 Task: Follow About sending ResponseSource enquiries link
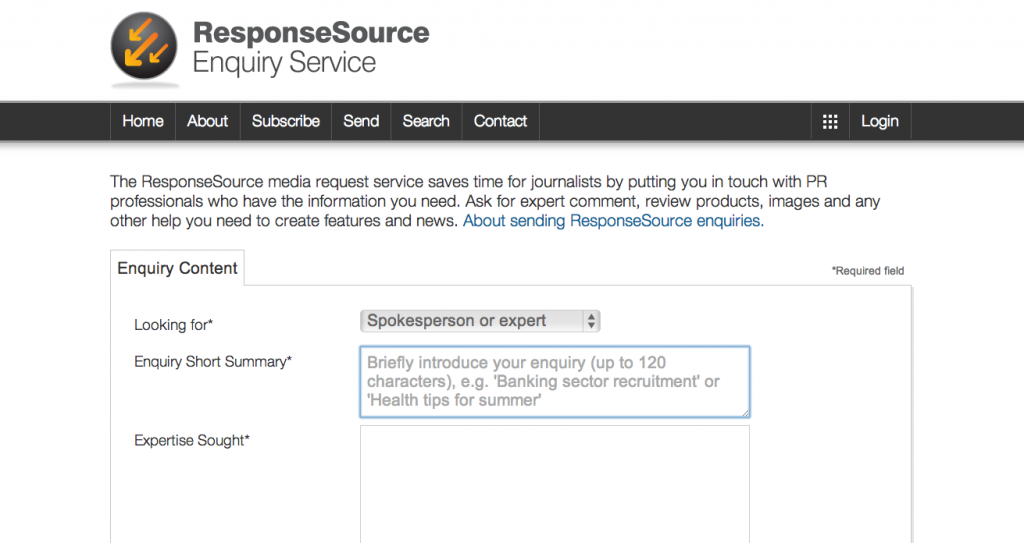coord(613,221)
